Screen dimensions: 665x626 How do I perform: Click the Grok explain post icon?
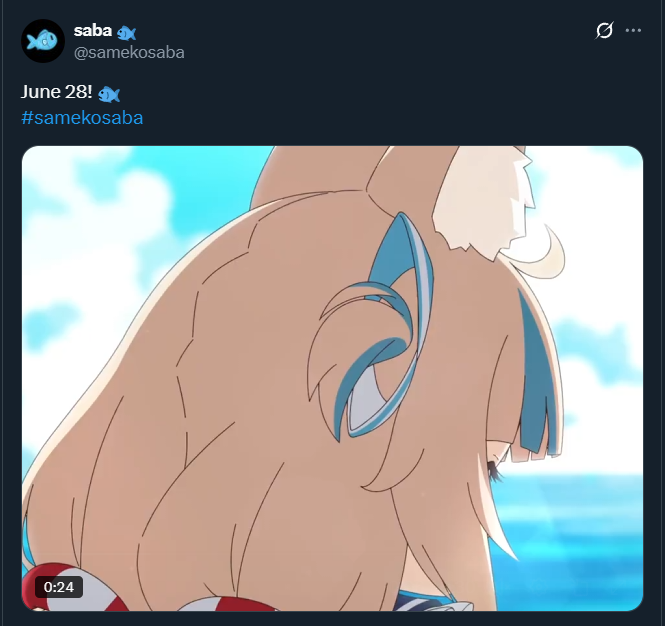[x=604, y=31]
